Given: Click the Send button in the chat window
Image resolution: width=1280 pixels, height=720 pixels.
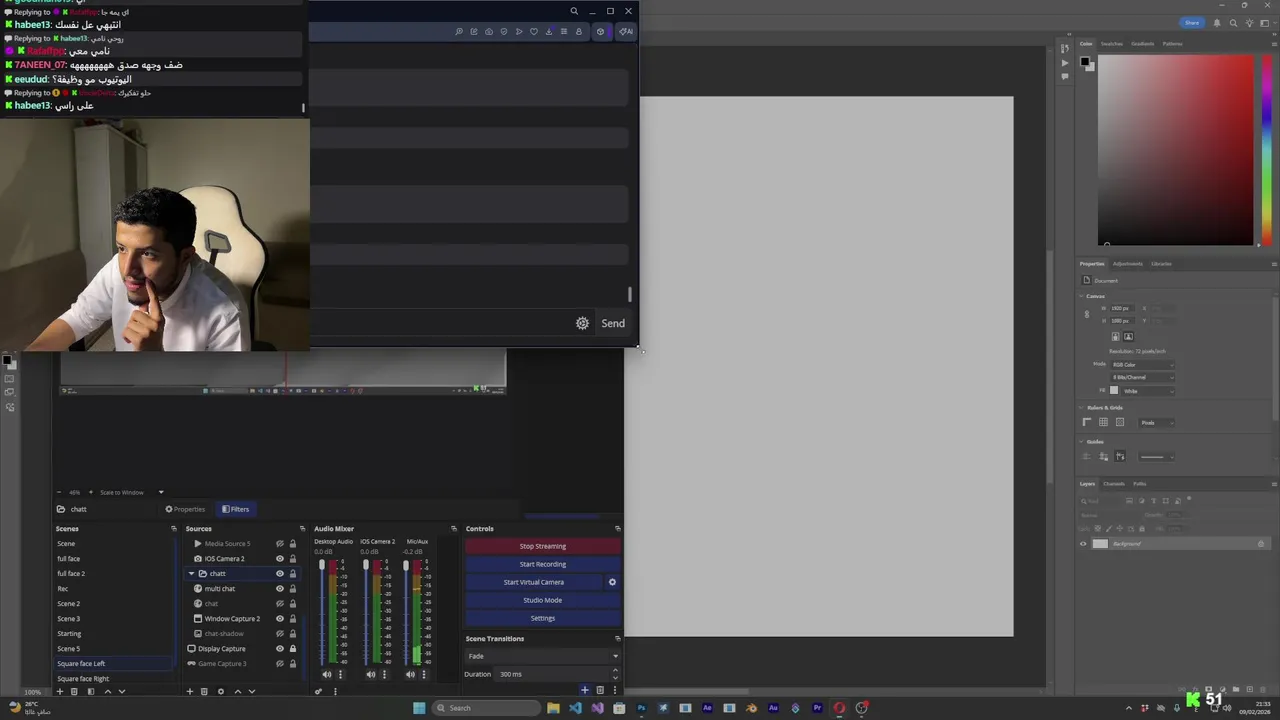Looking at the screenshot, I should pyautogui.click(x=613, y=323).
